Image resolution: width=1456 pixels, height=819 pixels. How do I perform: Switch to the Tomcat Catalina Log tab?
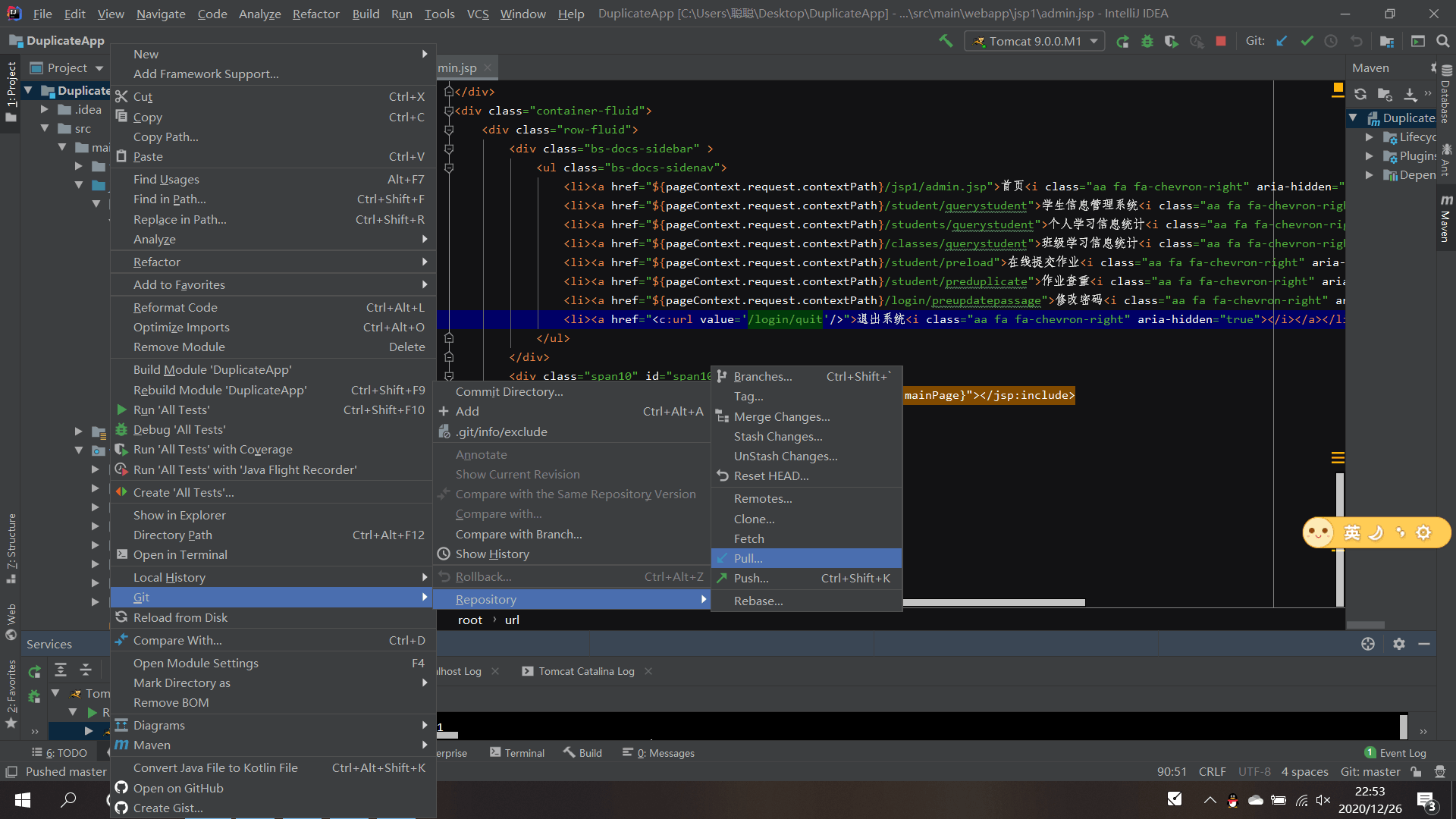(585, 671)
